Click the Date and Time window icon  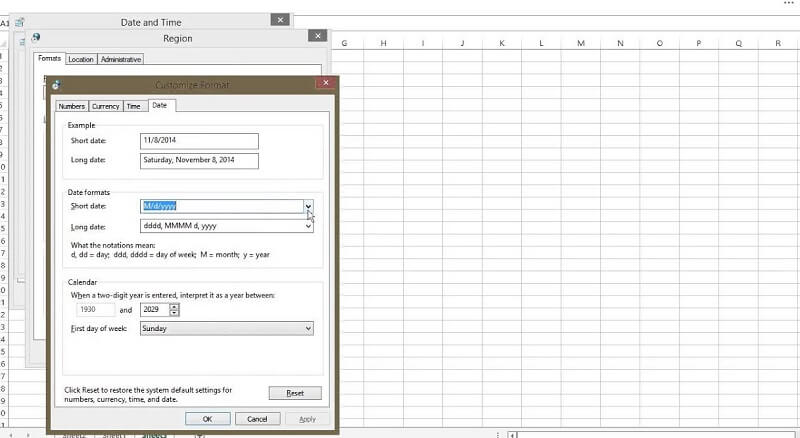tap(19, 19)
